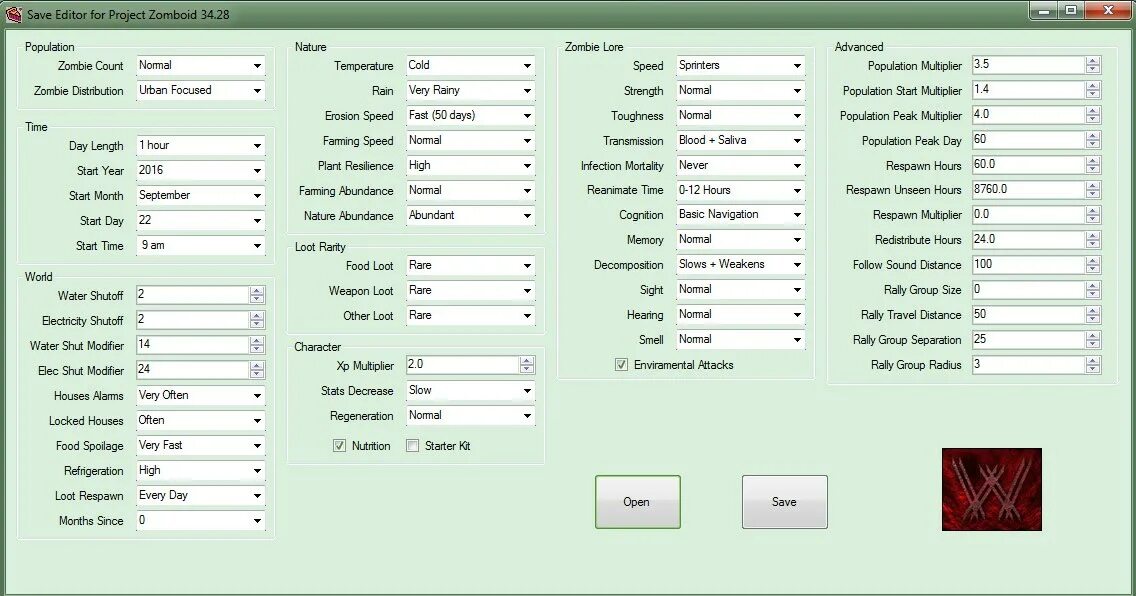Click the Respawn Multiplier stepper arrows
1136x596 pixels.
pyautogui.click(x=1093, y=215)
